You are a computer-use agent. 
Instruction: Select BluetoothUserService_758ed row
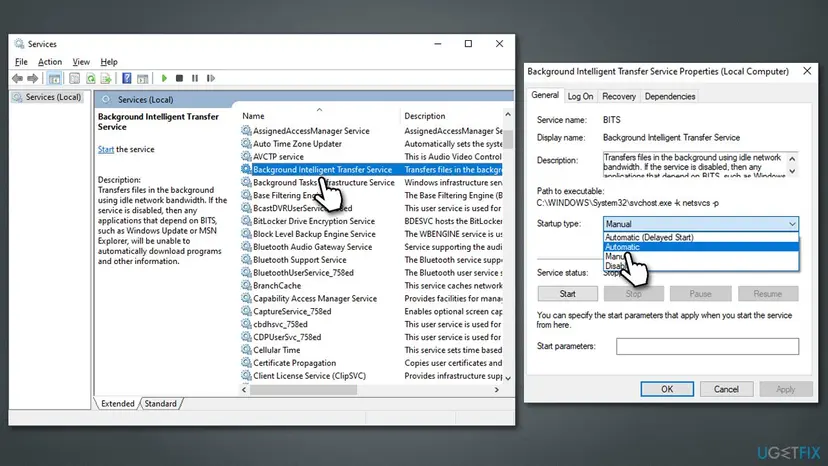[371, 273]
